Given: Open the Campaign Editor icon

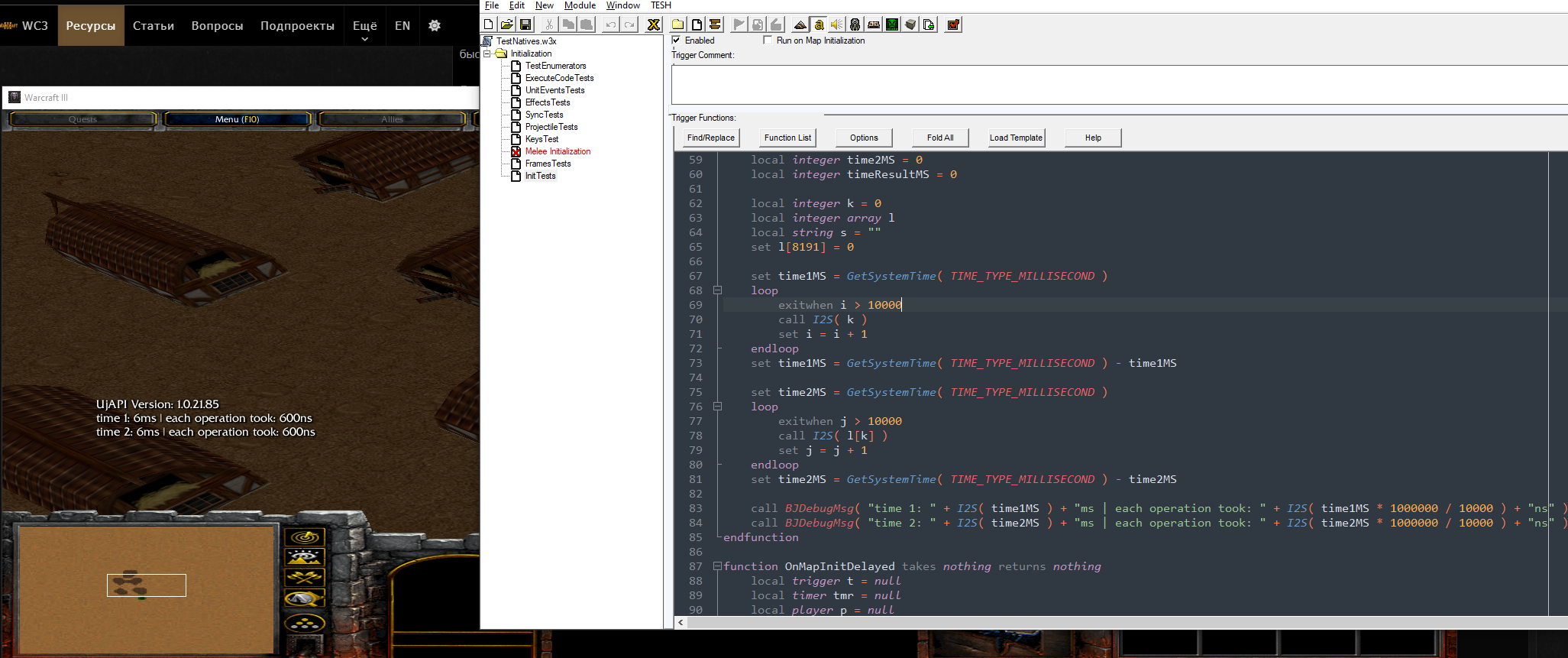Looking at the screenshot, I should 874,24.
